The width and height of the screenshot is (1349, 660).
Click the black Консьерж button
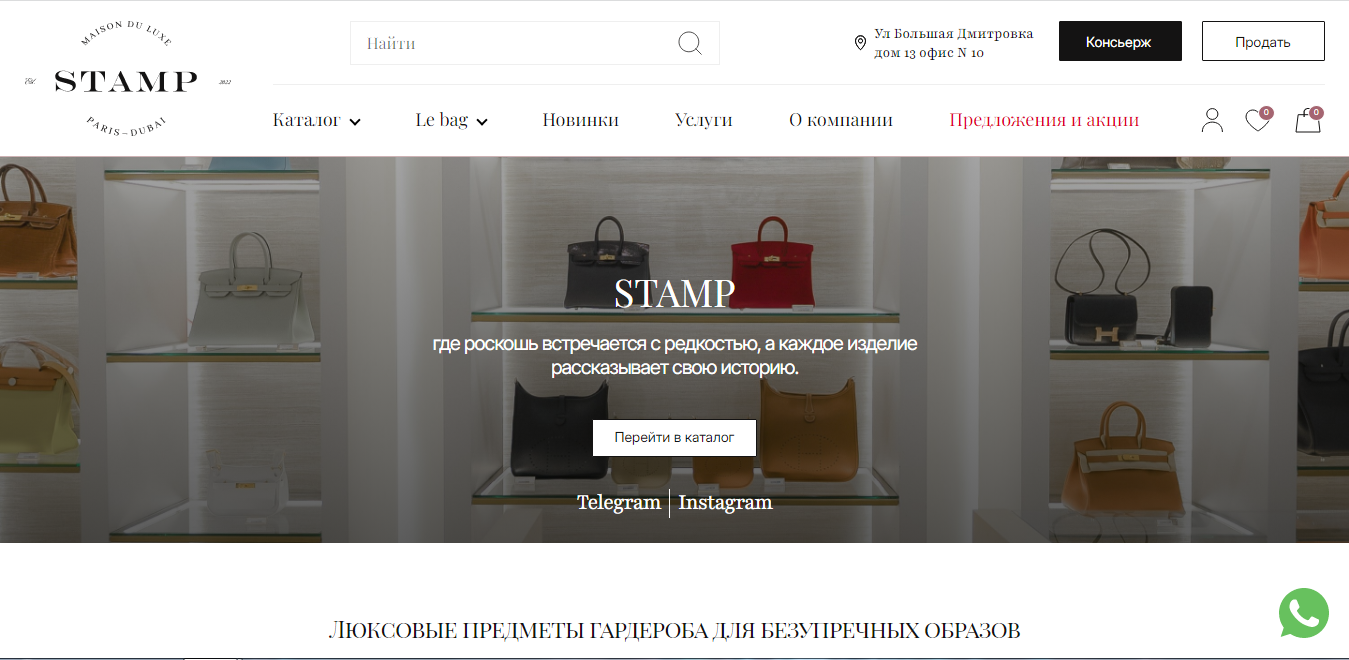[1120, 42]
